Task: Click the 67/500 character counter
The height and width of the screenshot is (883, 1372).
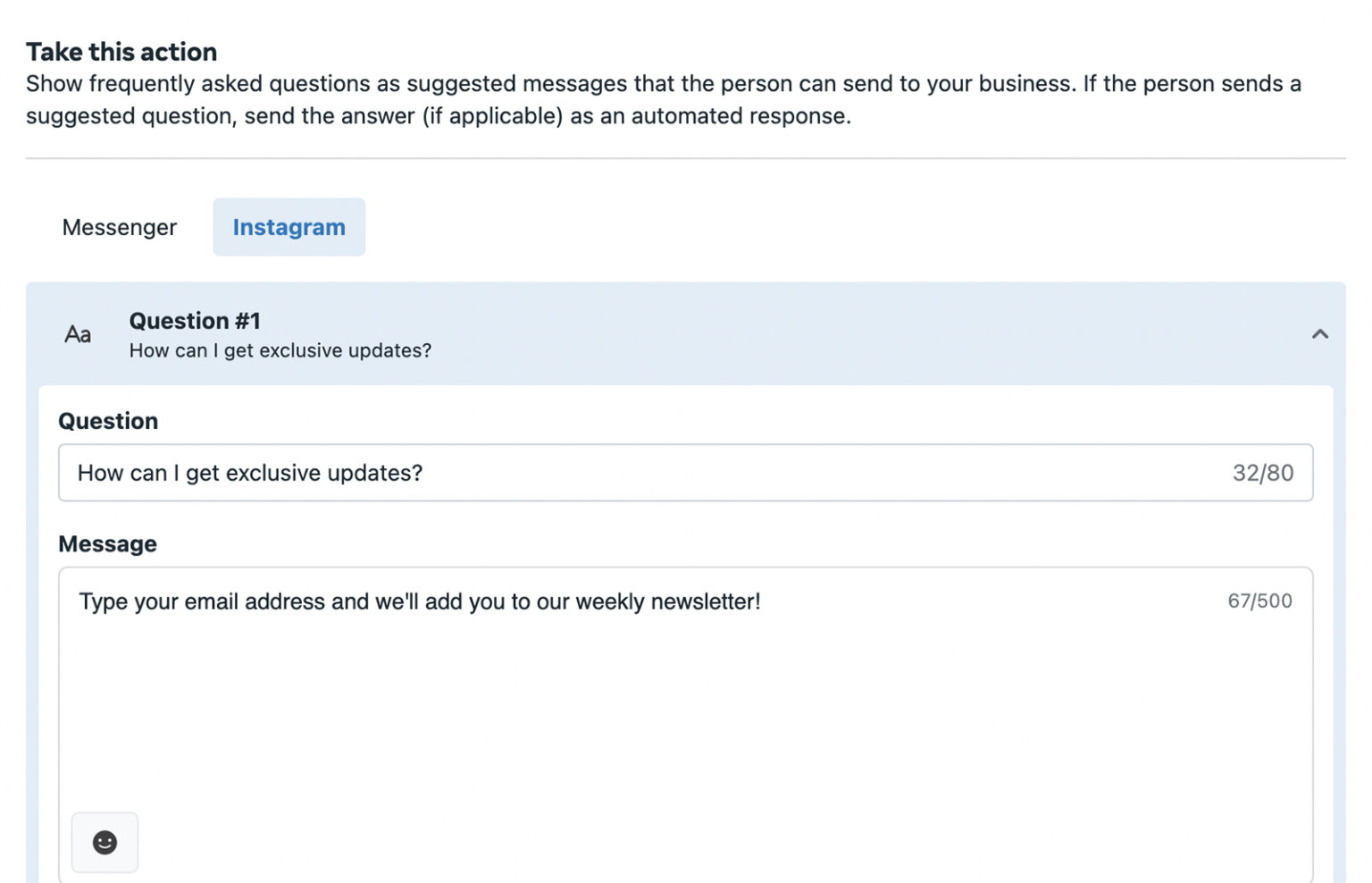Action: click(1259, 601)
